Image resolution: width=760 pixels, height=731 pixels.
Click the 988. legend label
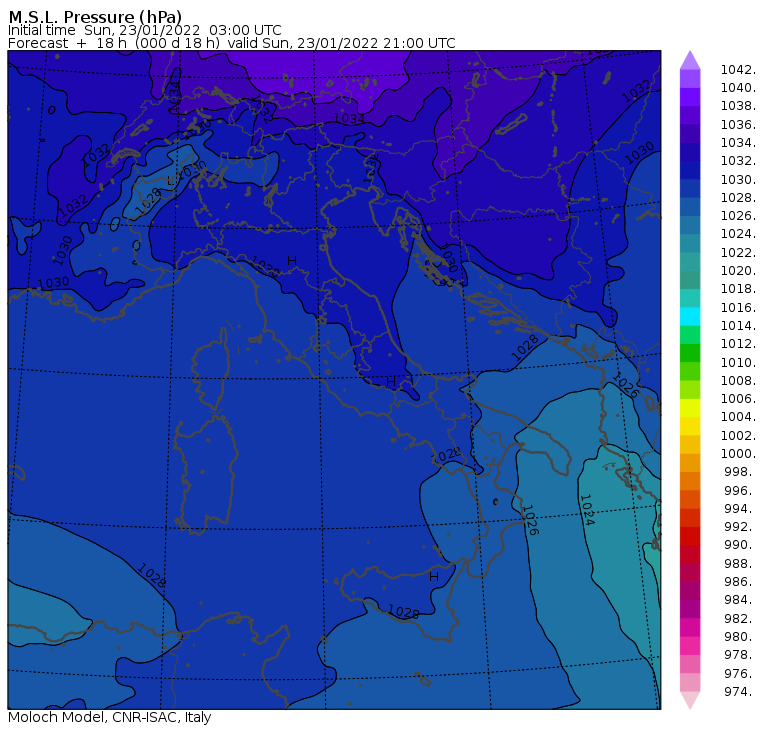click(x=740, y=563)
